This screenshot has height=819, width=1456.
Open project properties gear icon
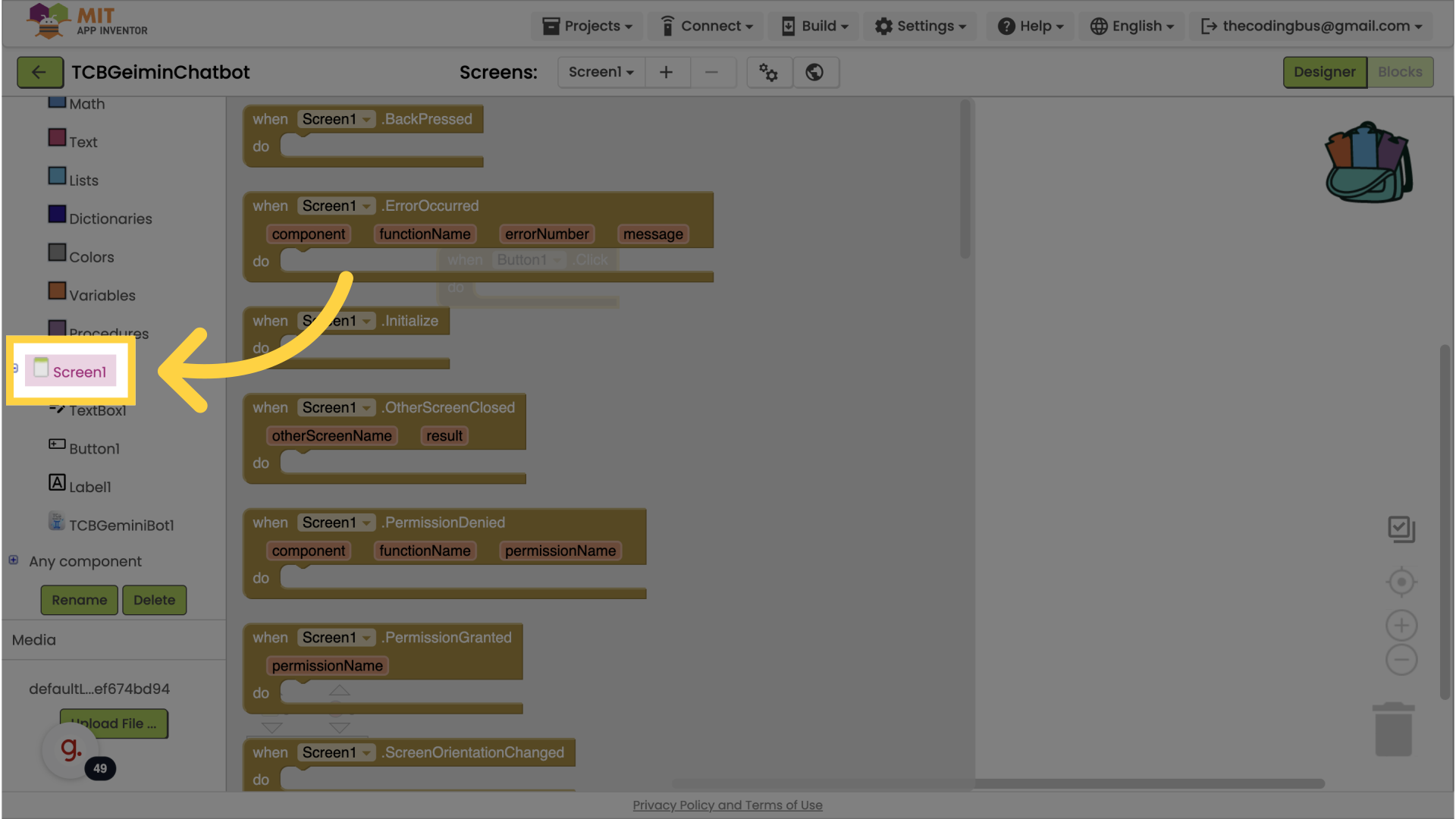[x=768, y=72]
